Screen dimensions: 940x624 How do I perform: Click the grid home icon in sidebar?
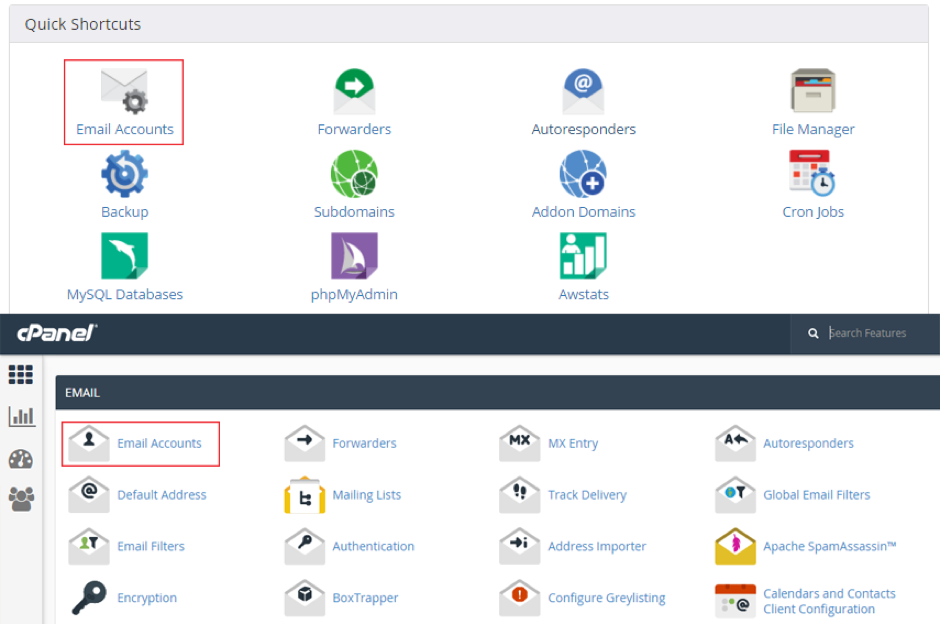pyautogui.click(x=20, y=375)
